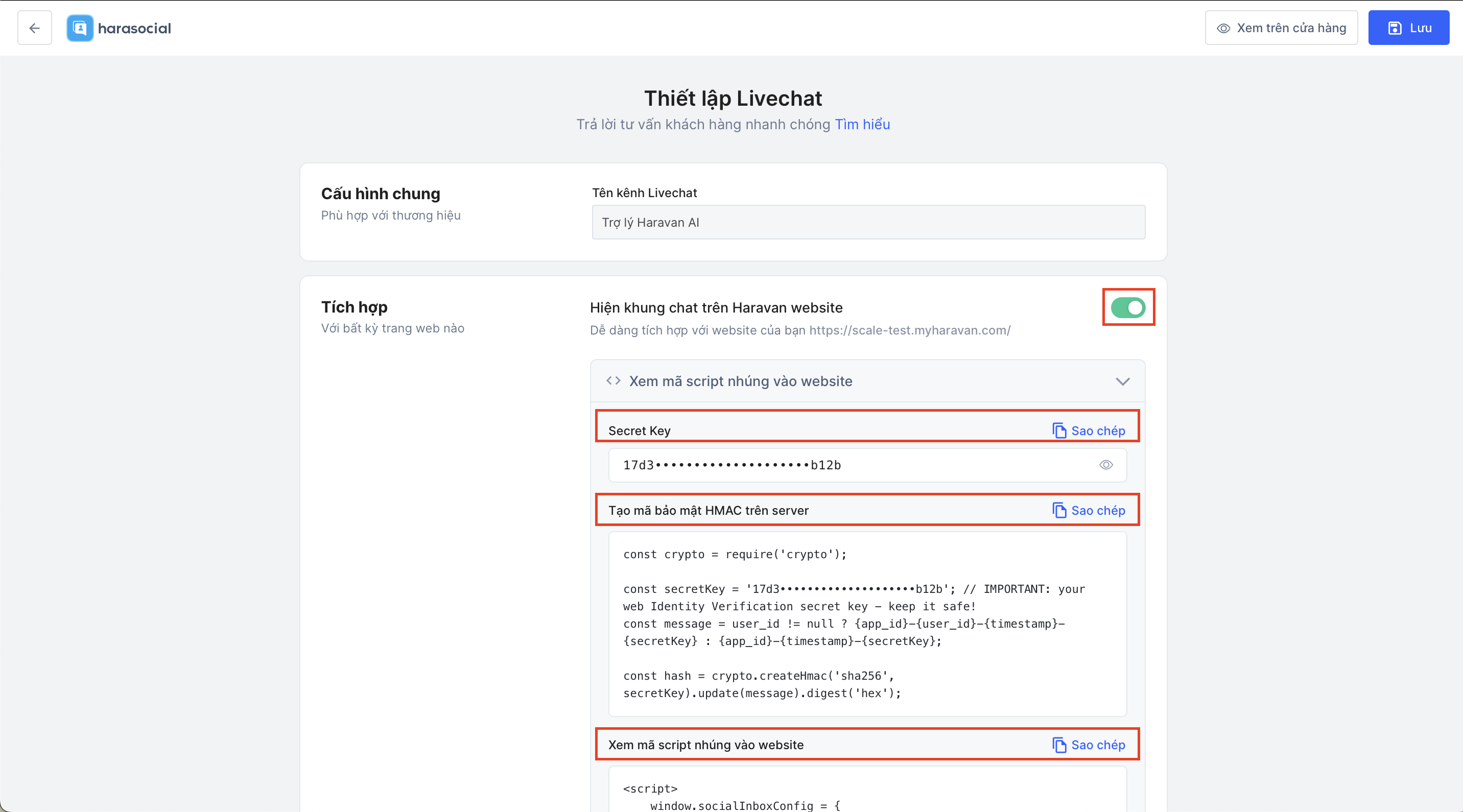Click the 'Xem mã script nhúng vào website' header
The width and height of the screenshot is (1463, 812).
pos(740,381)
